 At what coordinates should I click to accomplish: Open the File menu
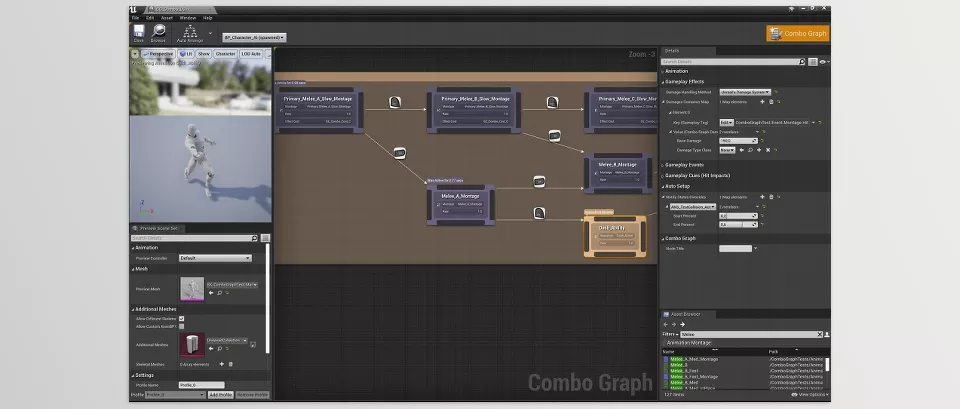click(x=136, y=18)
